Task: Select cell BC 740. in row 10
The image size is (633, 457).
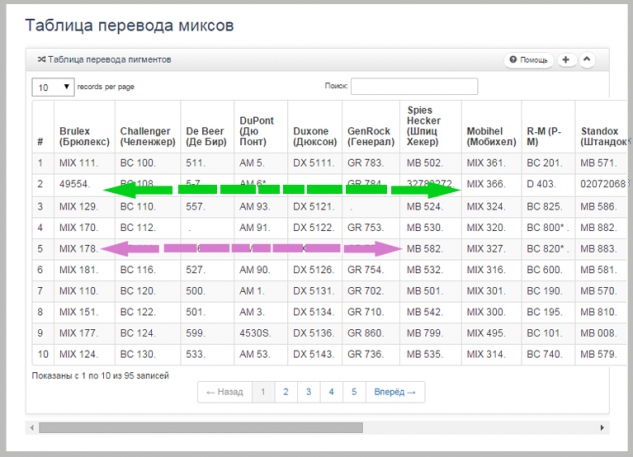Action: [x=548, y=354]
